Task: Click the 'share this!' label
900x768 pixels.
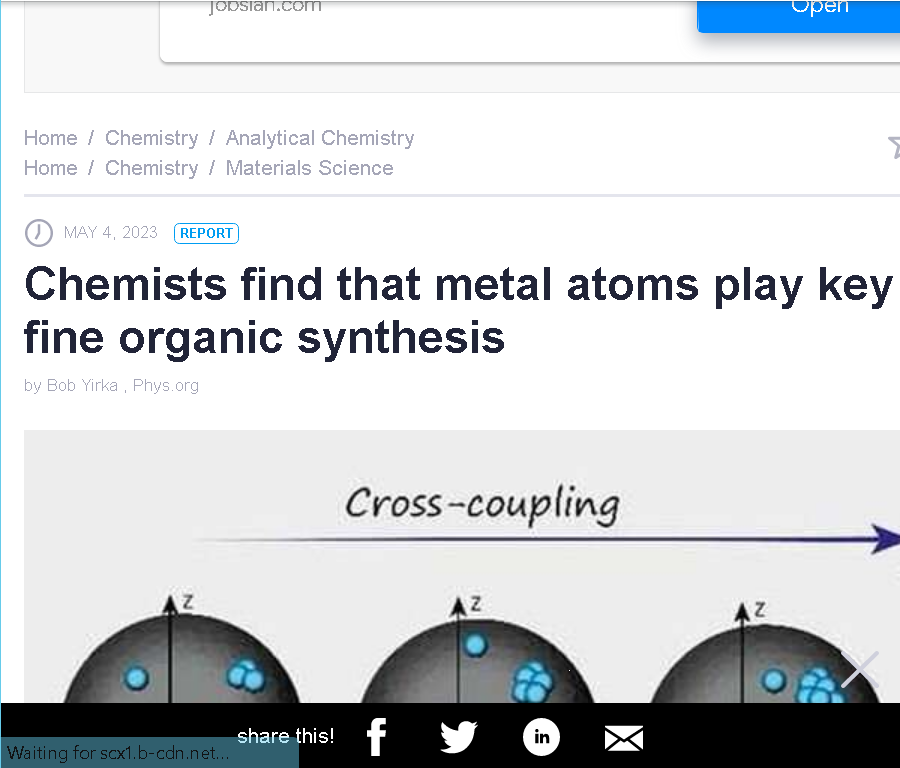Action: (x=285, y=736)
